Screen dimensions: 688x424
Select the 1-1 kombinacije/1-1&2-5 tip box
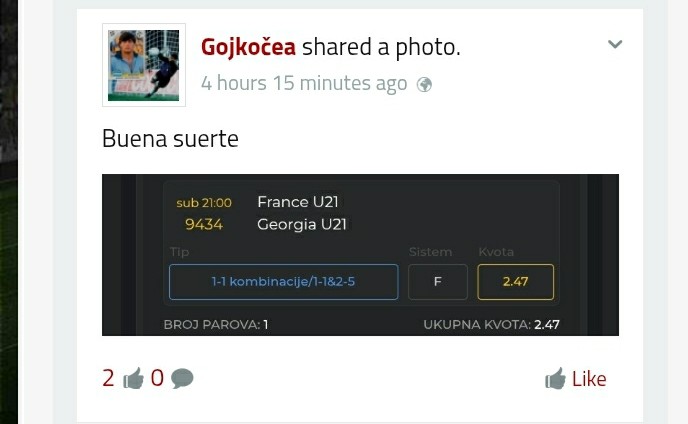point(283,282)
